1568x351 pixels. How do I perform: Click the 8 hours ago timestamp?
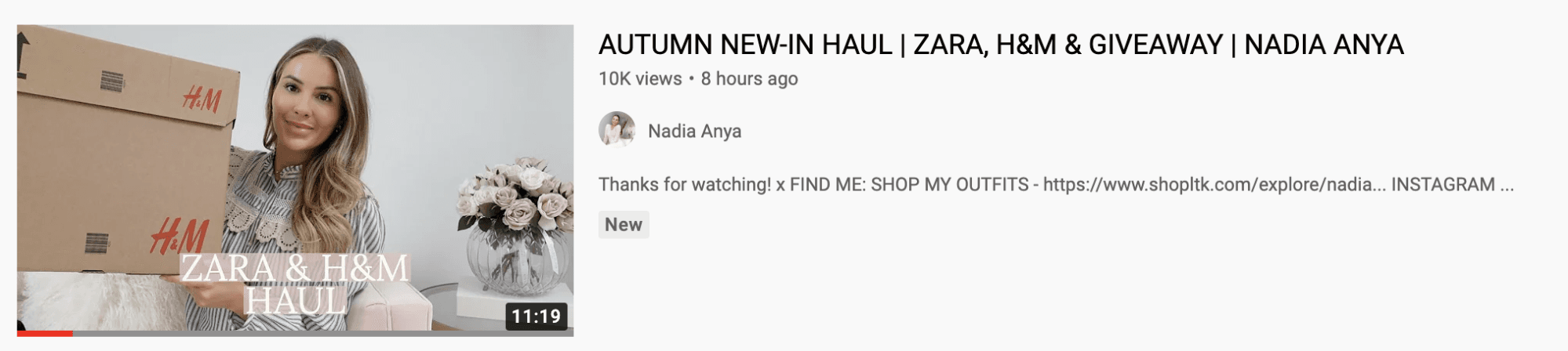pyautogui.click(x=749, y=78)
